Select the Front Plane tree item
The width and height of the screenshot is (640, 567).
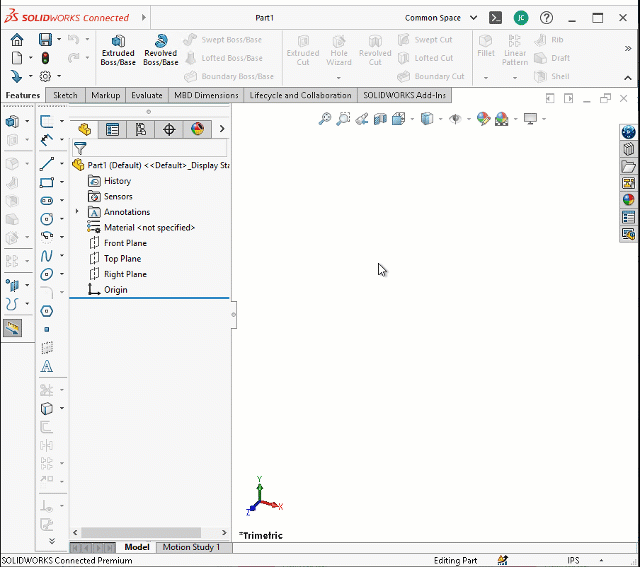(118, 243)
